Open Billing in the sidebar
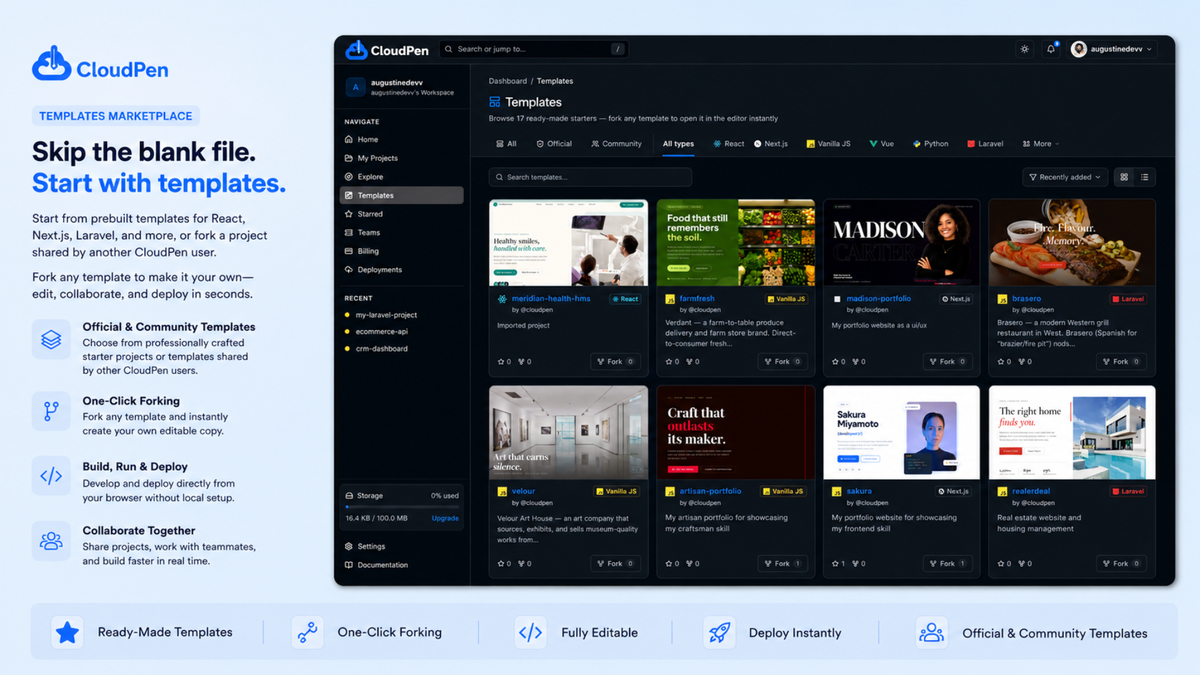Screen dimensions: 1200x675 click(x=401, y=251)
